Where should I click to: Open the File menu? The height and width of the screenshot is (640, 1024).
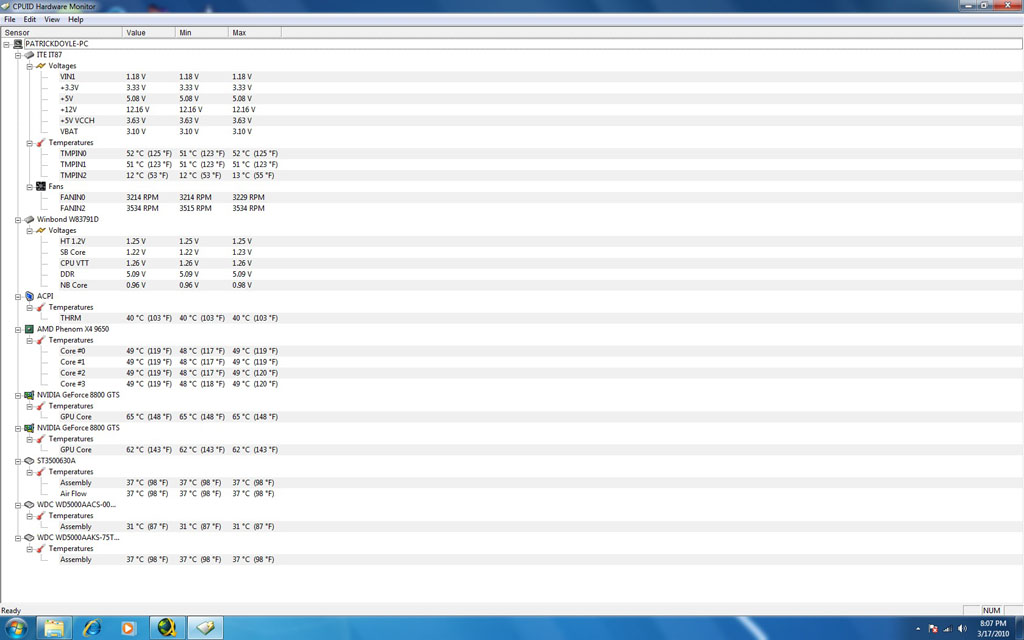click(9, 19)
